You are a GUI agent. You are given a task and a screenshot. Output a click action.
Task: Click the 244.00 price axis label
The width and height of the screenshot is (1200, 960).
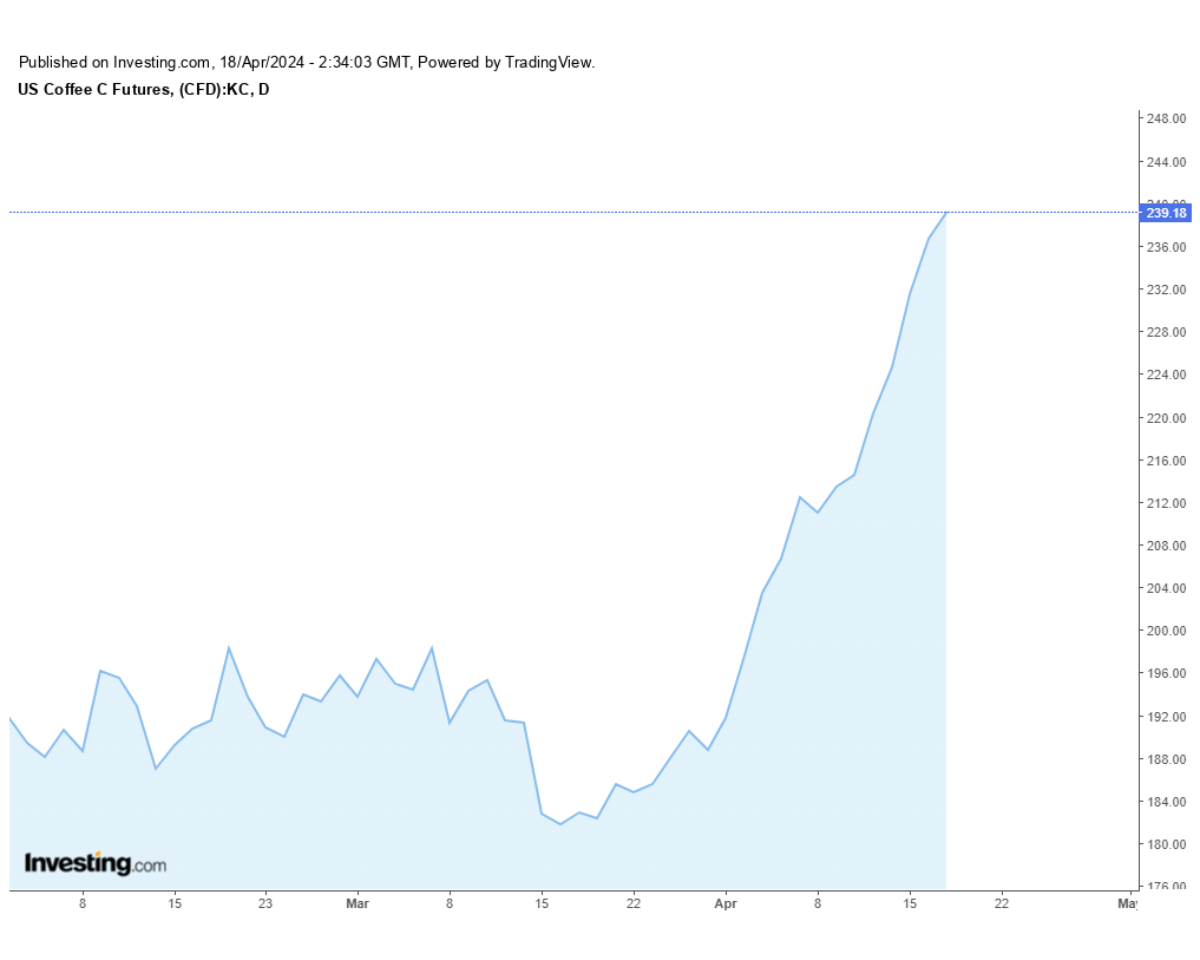[x=1166, y=162]
